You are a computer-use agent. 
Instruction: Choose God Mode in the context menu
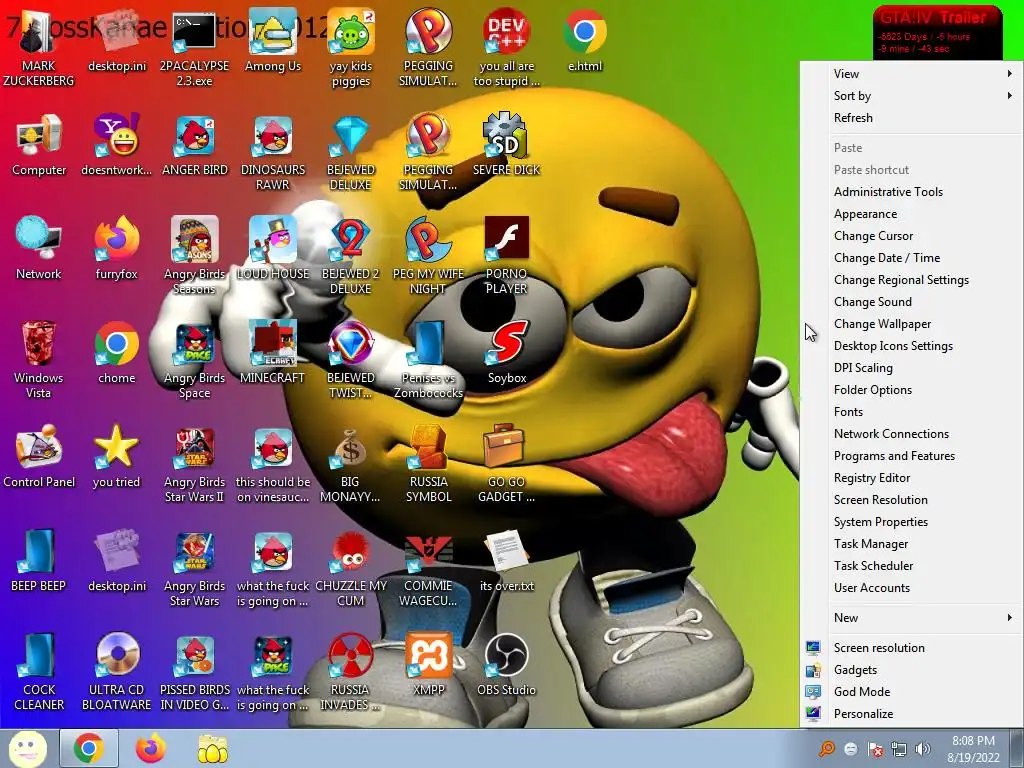pos(911,692)
